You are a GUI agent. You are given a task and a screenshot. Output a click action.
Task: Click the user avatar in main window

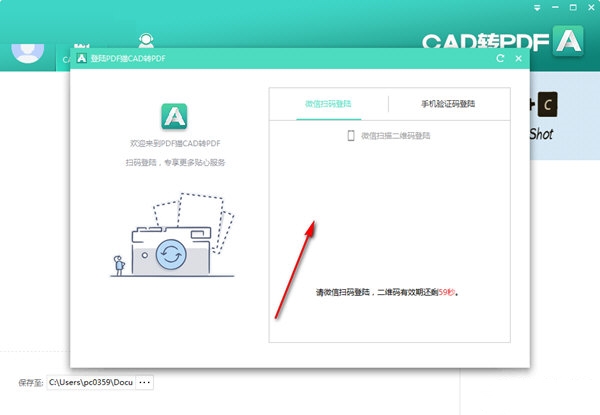(28, 53)
